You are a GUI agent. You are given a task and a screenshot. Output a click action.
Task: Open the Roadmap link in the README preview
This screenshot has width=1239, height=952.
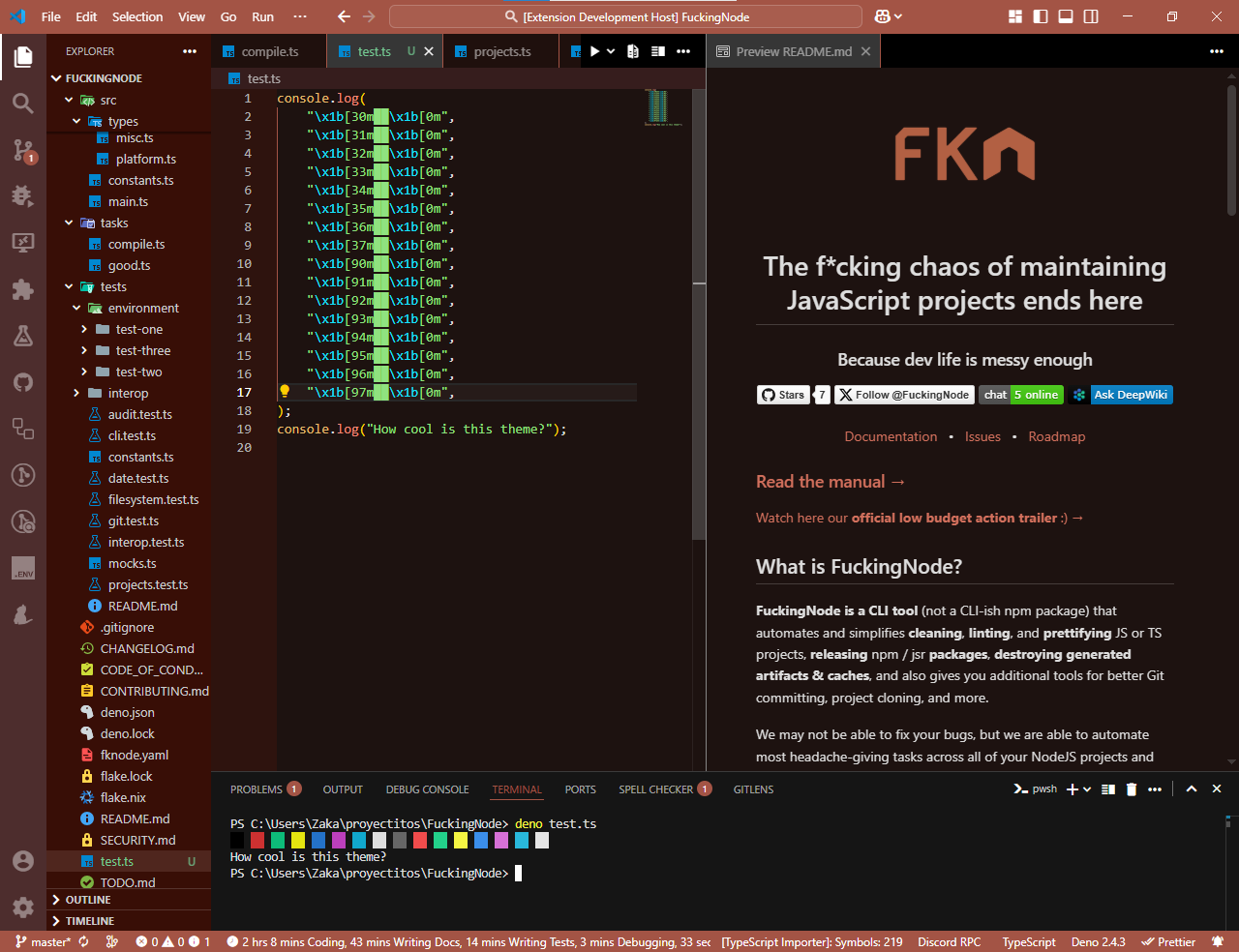click(x=1057, y=436)
